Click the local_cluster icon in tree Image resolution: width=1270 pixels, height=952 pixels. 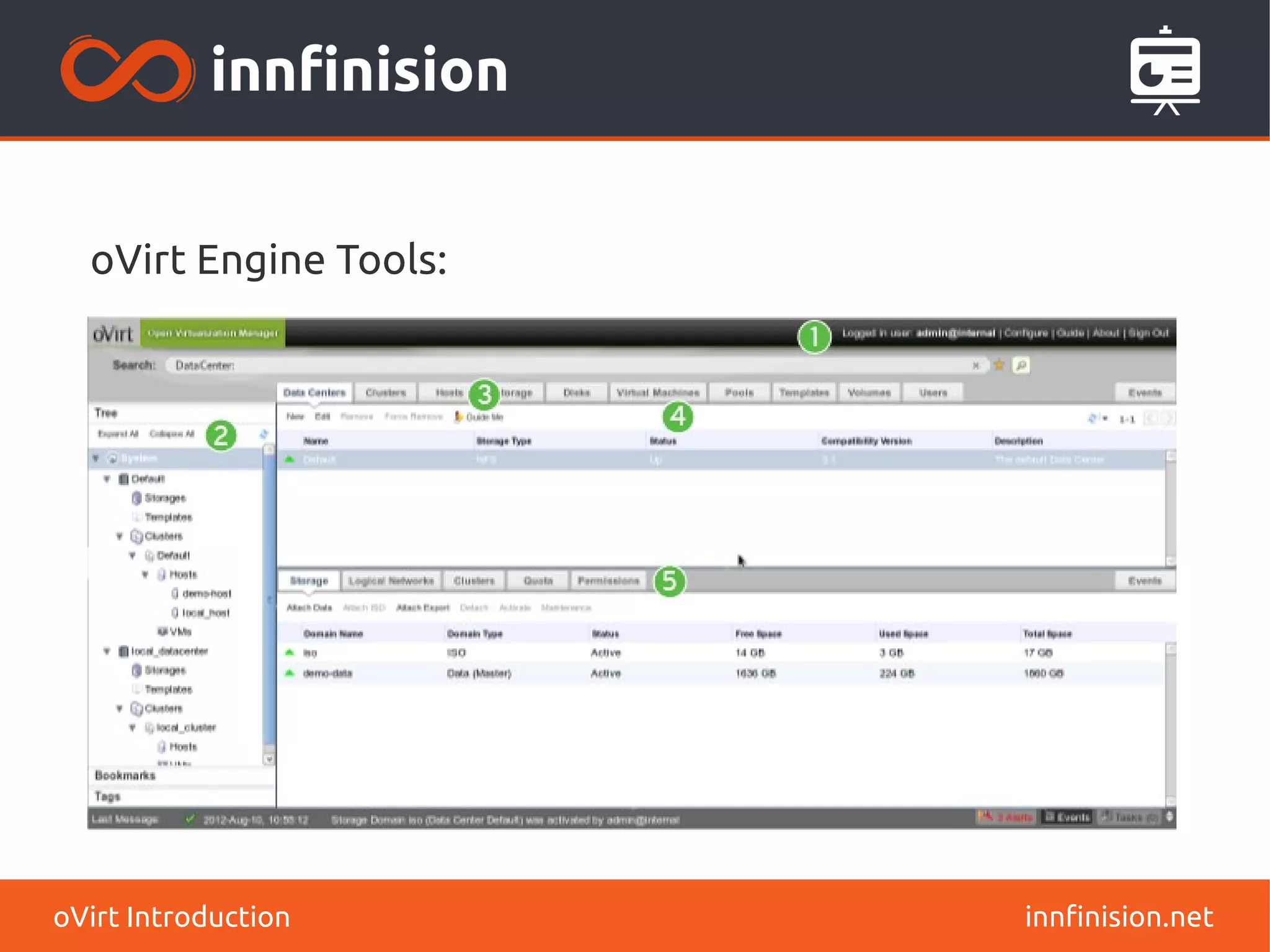pyautogui.click(x=149, y=728)
